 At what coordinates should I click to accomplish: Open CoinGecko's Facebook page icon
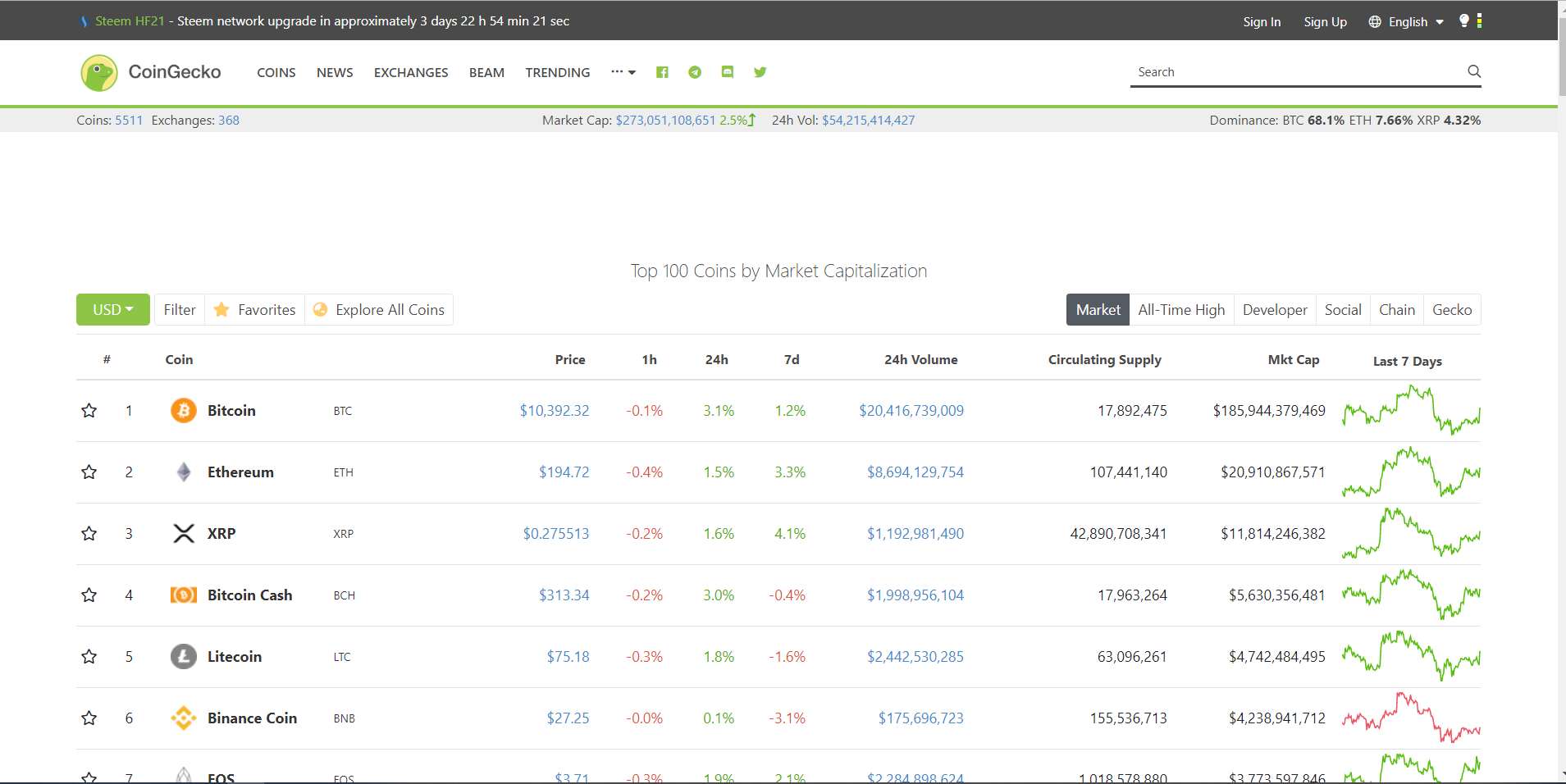(662, 72)
